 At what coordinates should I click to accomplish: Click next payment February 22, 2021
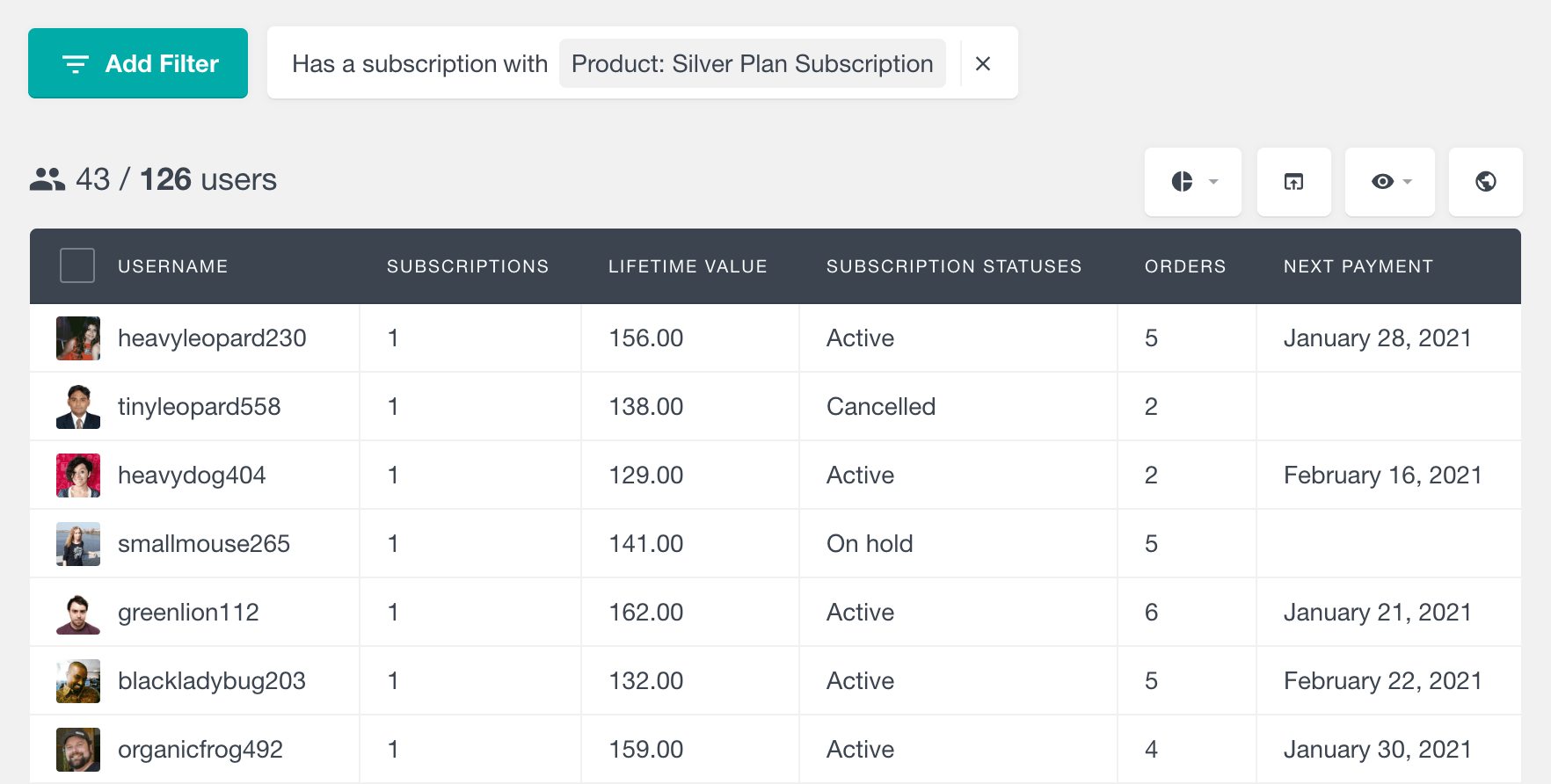(1382, 681)
